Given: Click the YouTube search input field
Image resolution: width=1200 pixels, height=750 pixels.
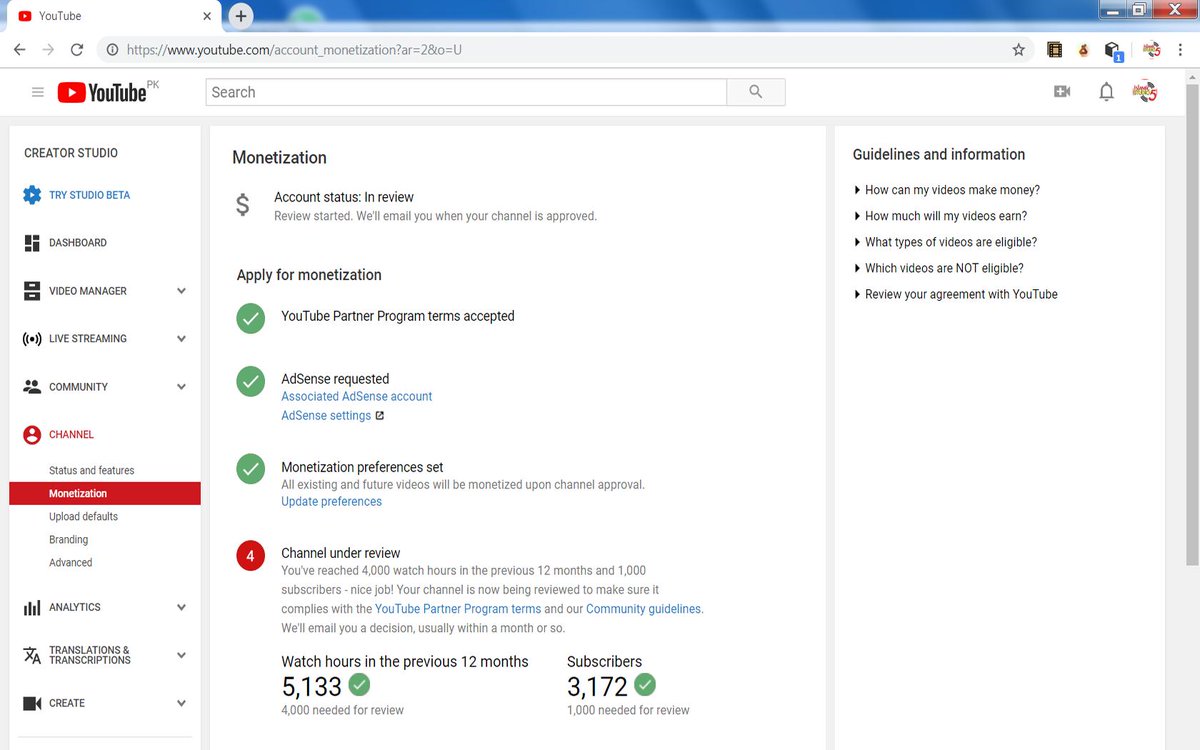Looking at the screenshot, I should (x=466, y=92).
